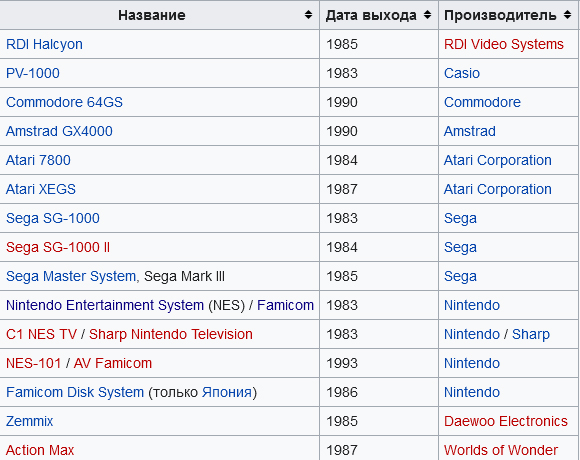Open the Casio manufacturer link
Viewport: 580px width, 460px height.
click(x=462, y=73)
